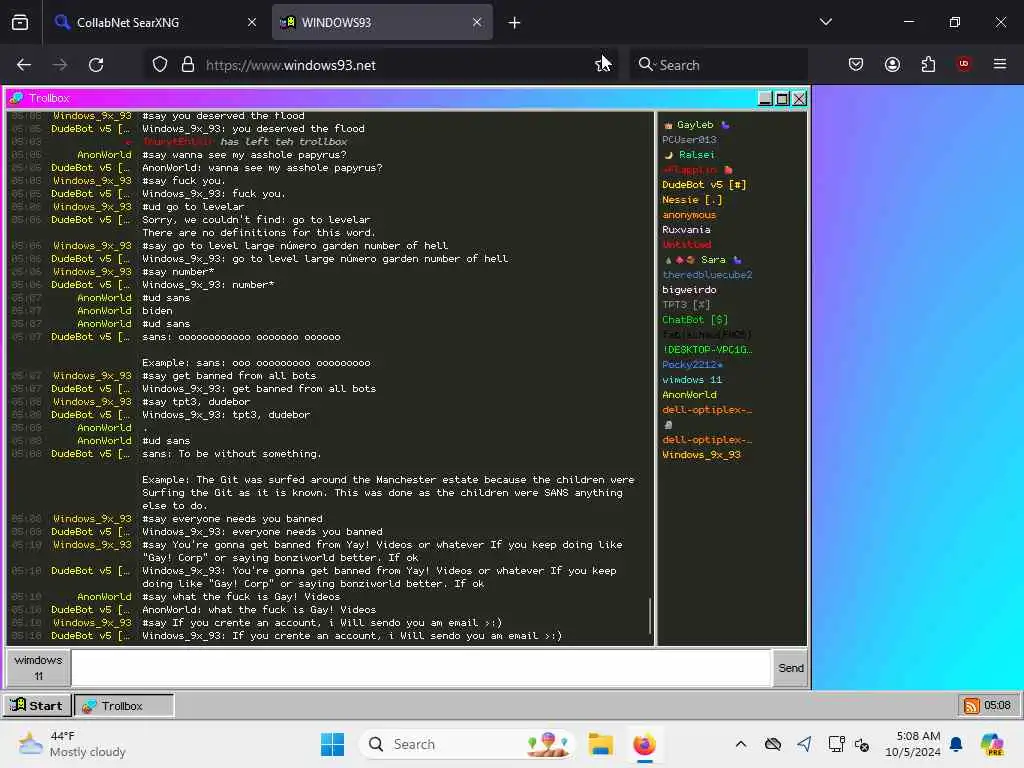Reload the current page
1024x768 pixels.
96,65
